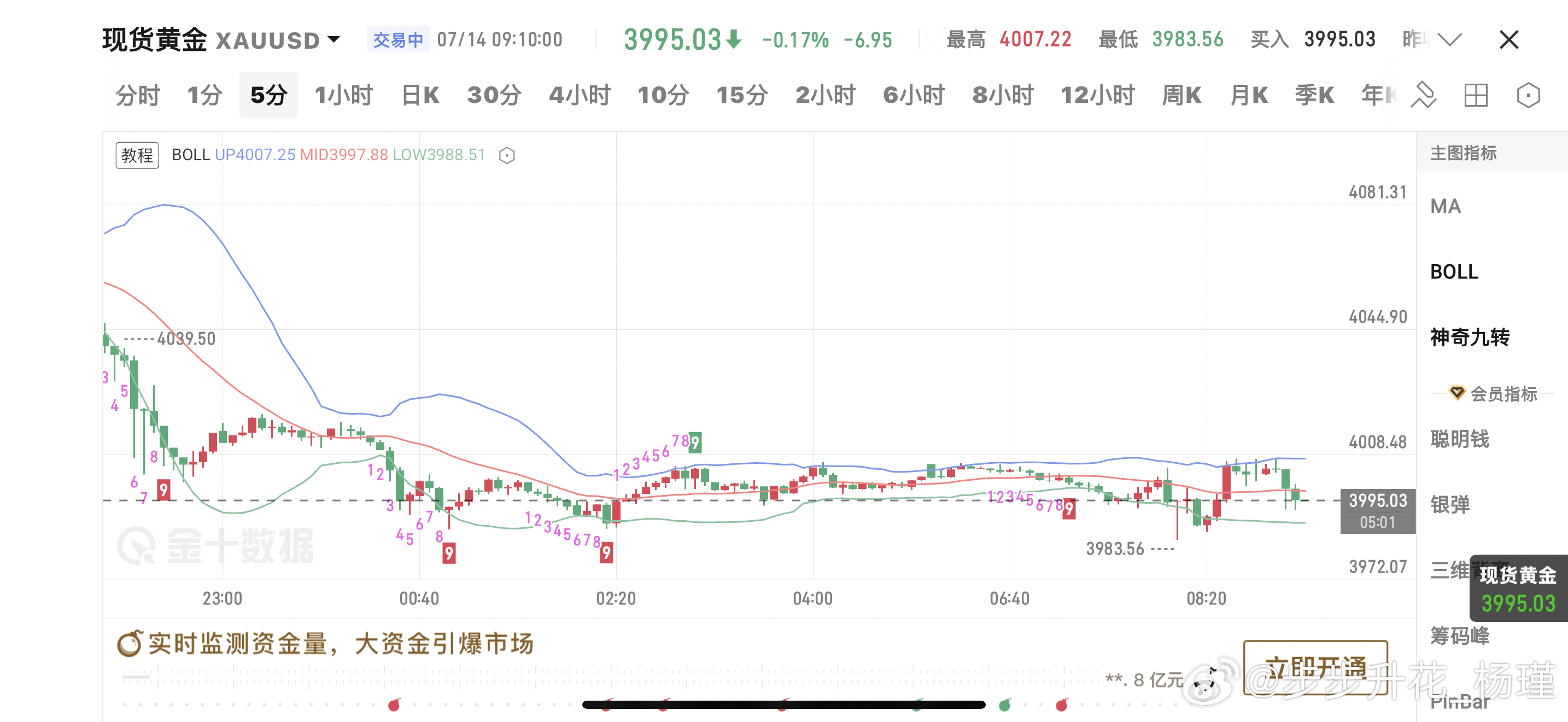Select the 6小时 timeframe
Viewport: 1568px width, 722px height.
[914, 95]
